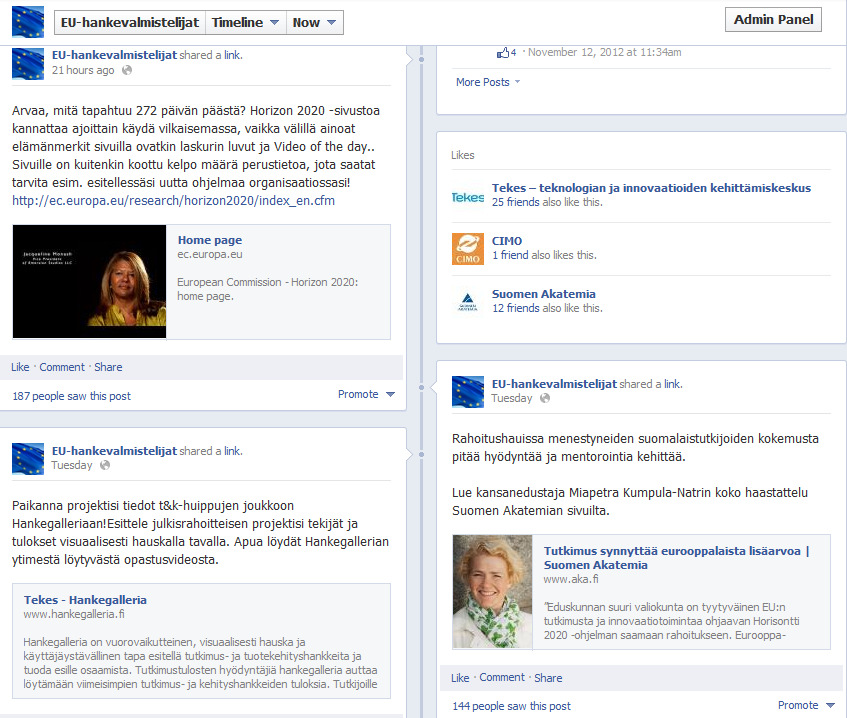This screenshot has height=718, width=847.
Task: Share the Horizon 2020 post
Action: coord(108,367)
